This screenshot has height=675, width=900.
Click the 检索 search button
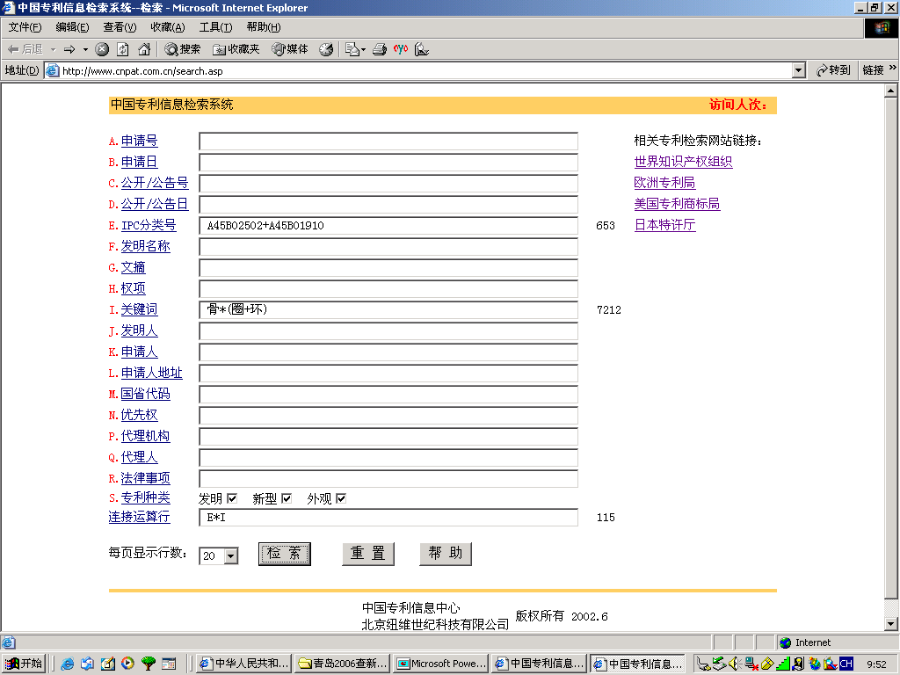click(x=284, y=554)
